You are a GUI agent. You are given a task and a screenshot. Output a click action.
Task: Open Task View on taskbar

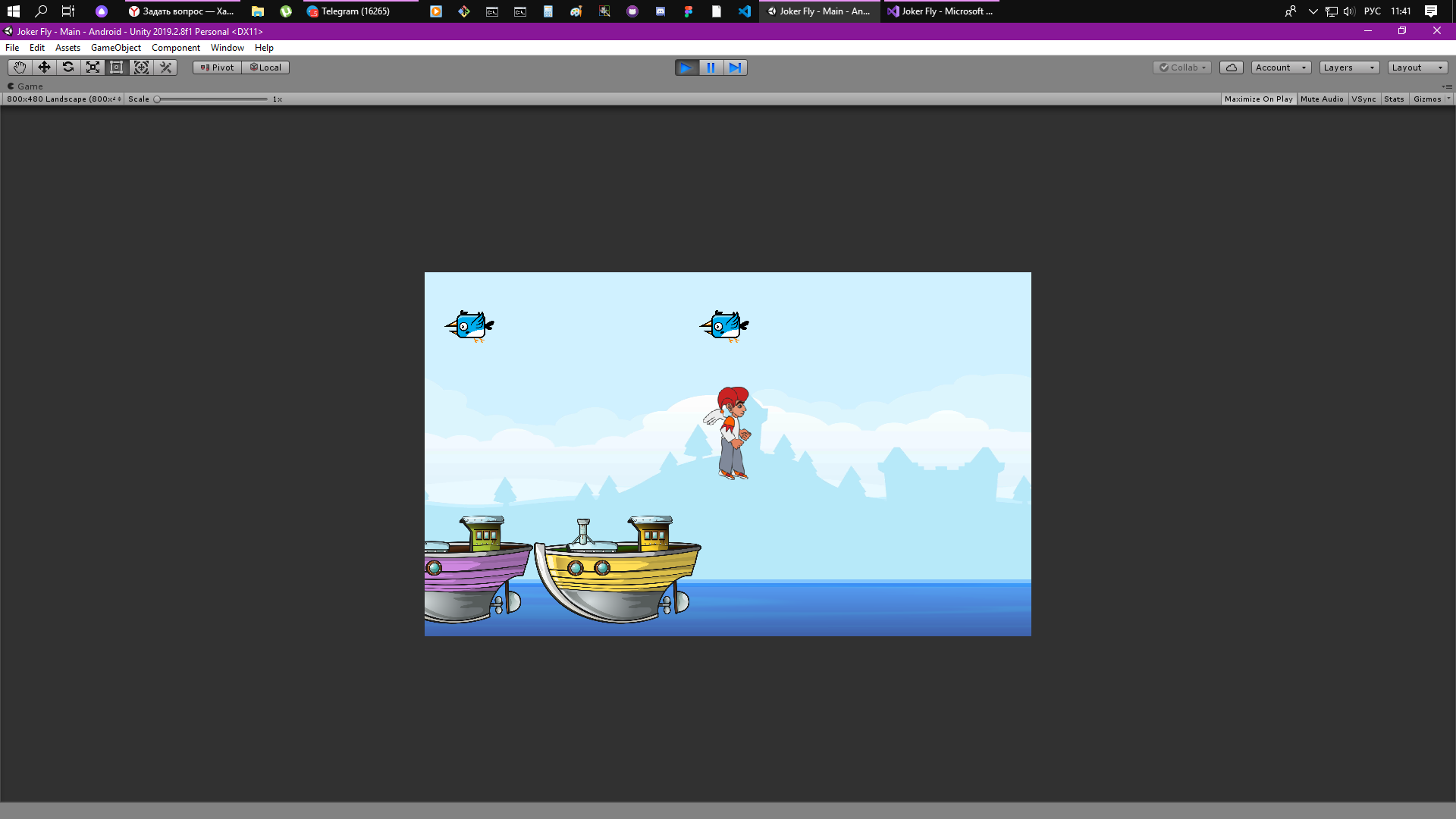coord(68,11)
